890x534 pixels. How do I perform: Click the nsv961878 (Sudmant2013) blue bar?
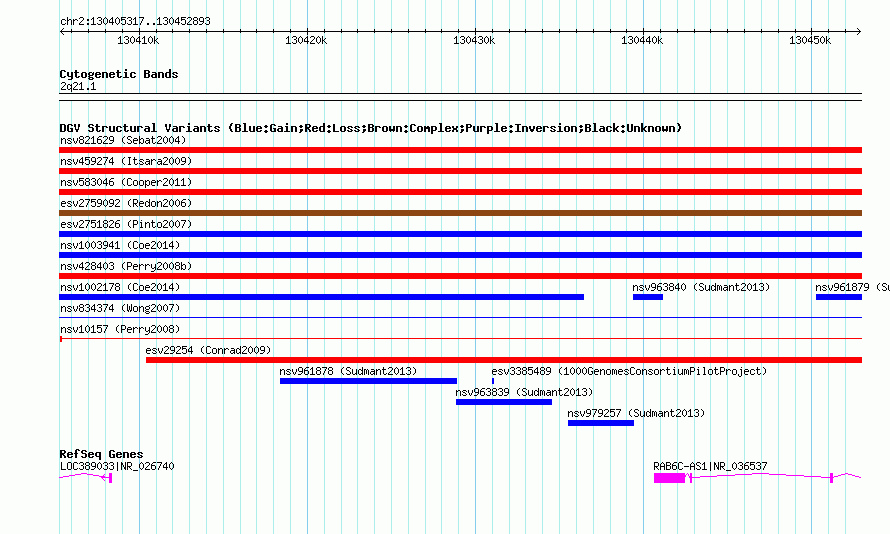(368, 381)
